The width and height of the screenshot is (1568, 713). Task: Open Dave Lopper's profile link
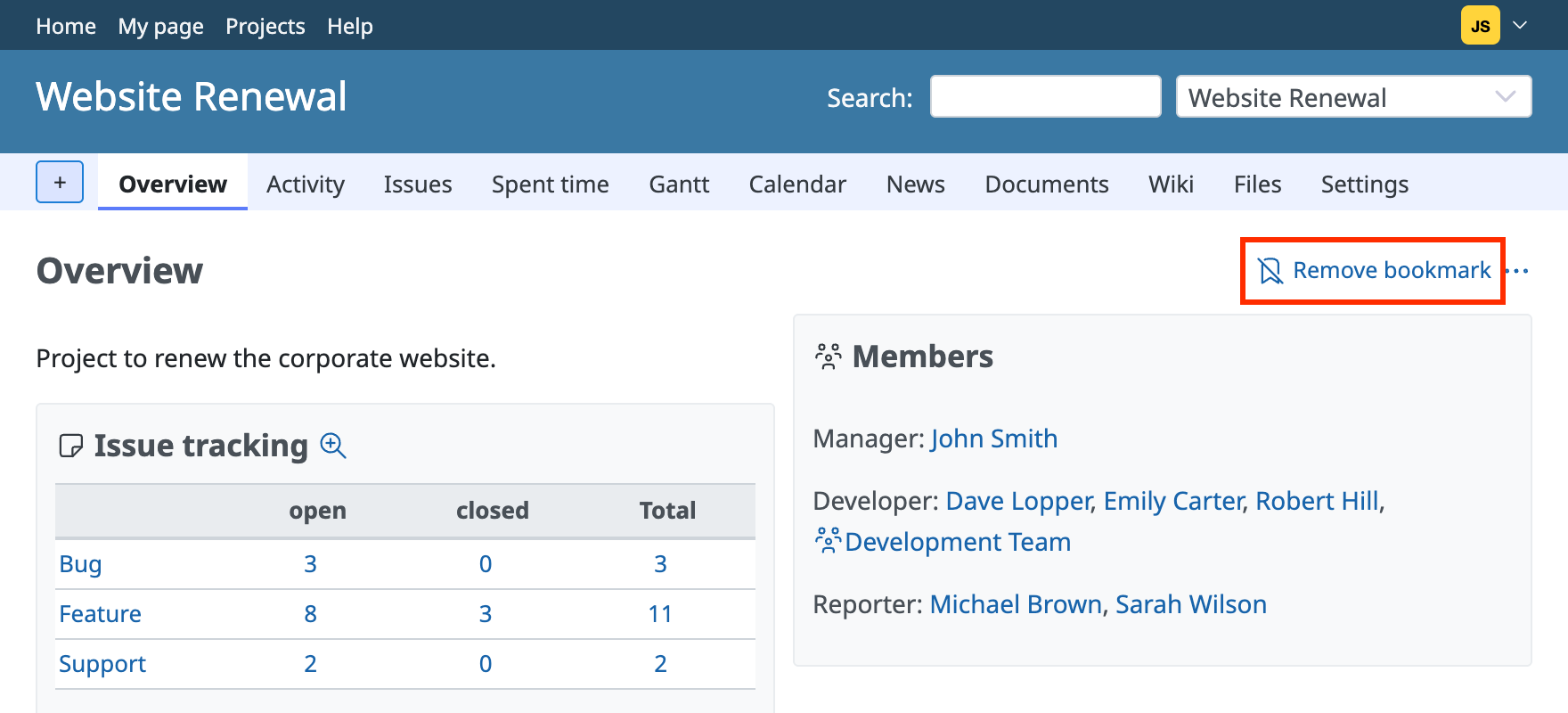(x=1019, y=501)
